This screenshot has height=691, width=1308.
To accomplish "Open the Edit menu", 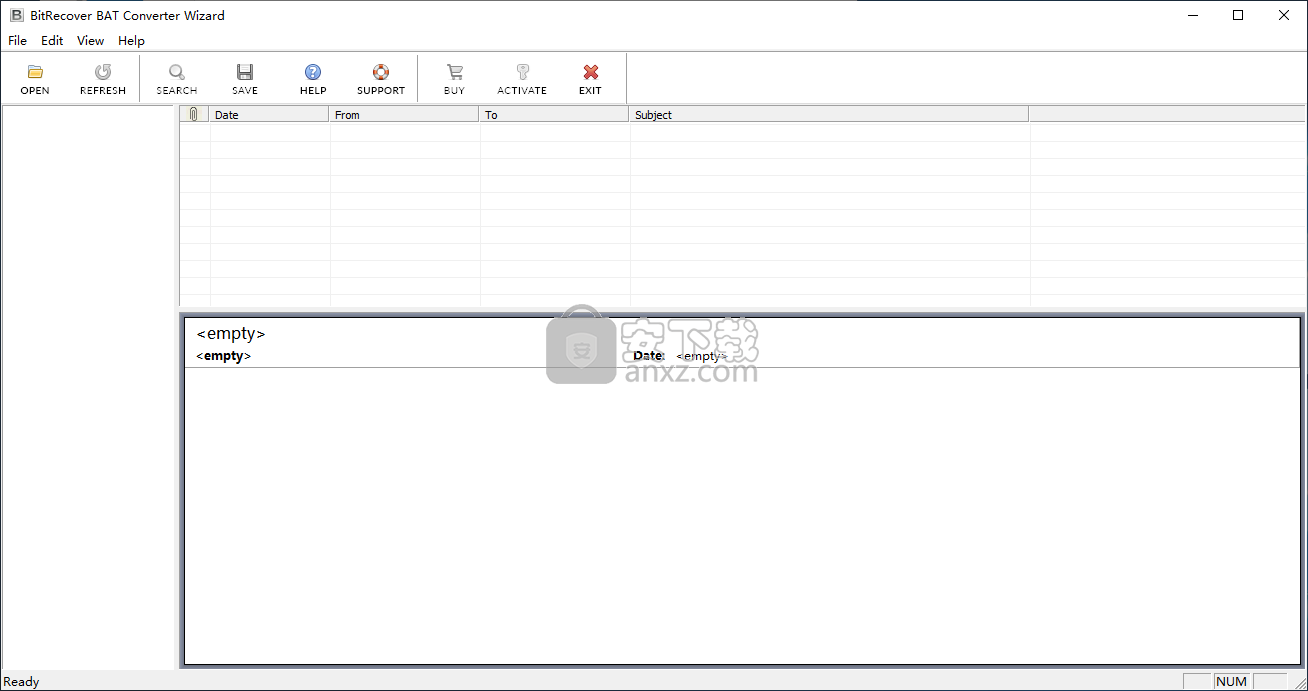I will pos(52,41).
